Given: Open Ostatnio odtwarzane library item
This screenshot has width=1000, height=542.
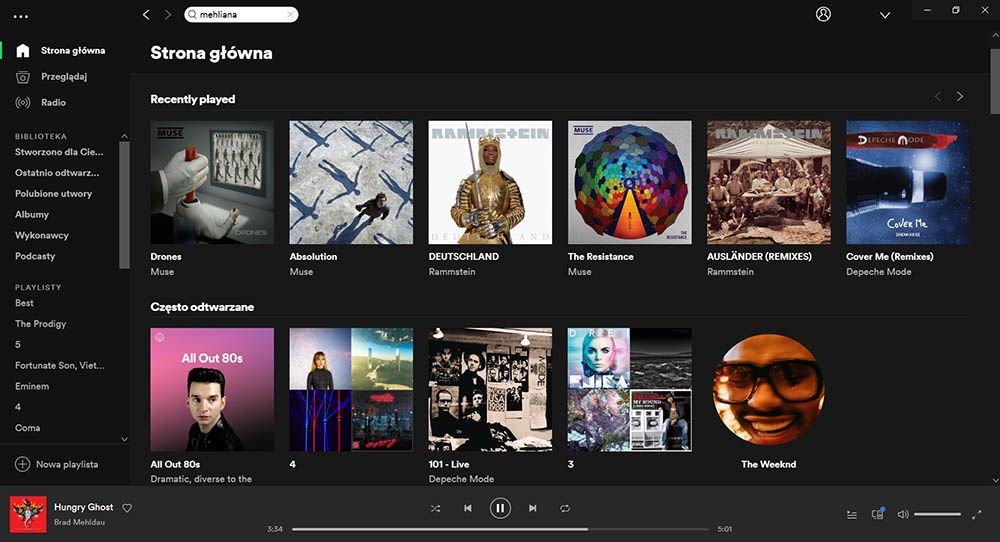Looking at the screenshot, I should pyautogui.click(x=57, y=172).
